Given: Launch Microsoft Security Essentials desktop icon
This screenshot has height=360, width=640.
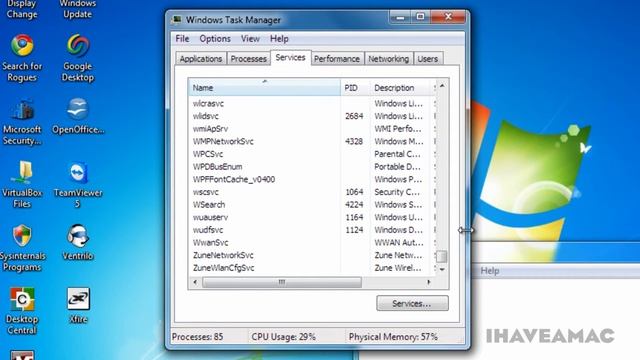Looking at the screenshot, I should 22,121.
